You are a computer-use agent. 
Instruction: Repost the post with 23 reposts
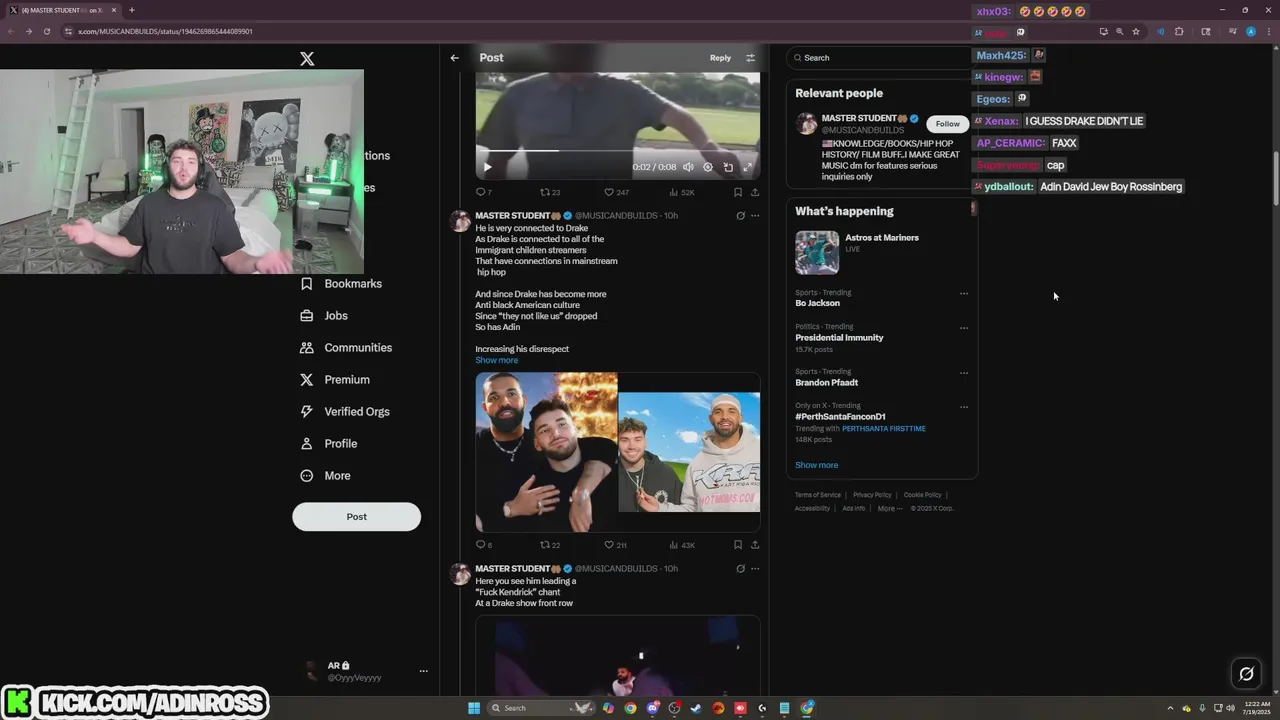click(550, 192)
